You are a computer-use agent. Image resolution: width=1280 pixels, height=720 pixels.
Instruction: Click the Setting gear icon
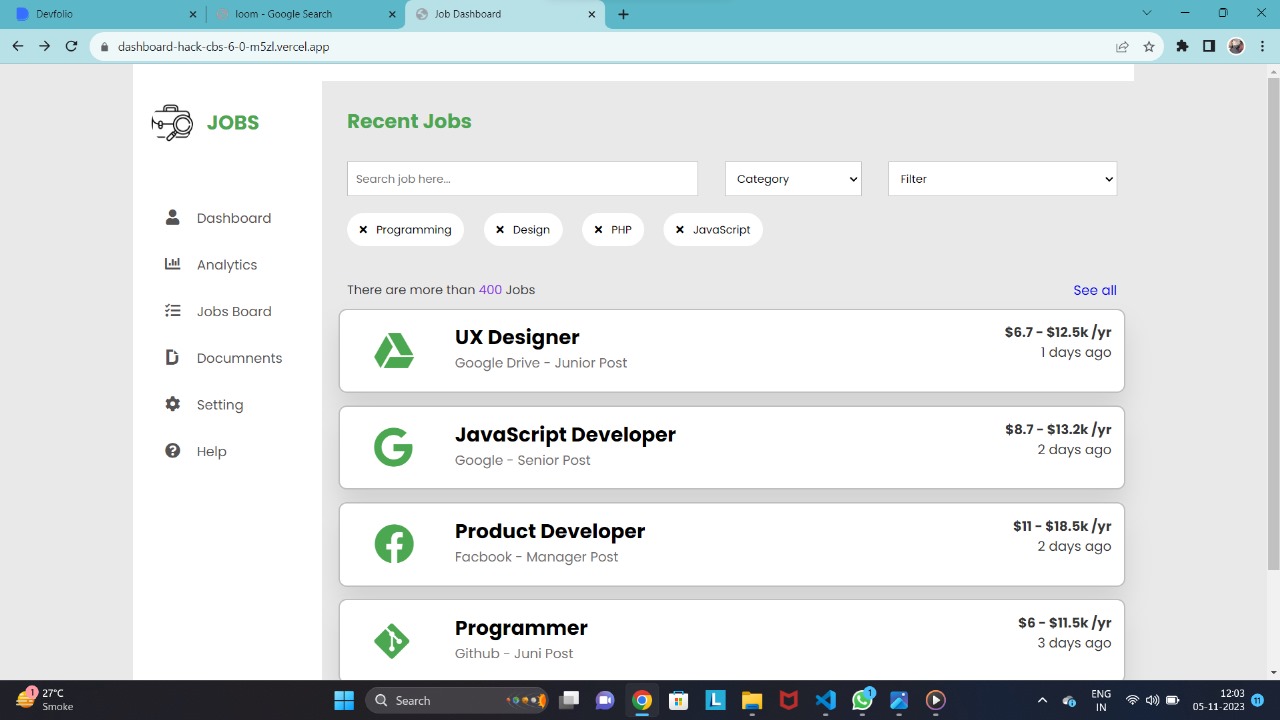173,404
